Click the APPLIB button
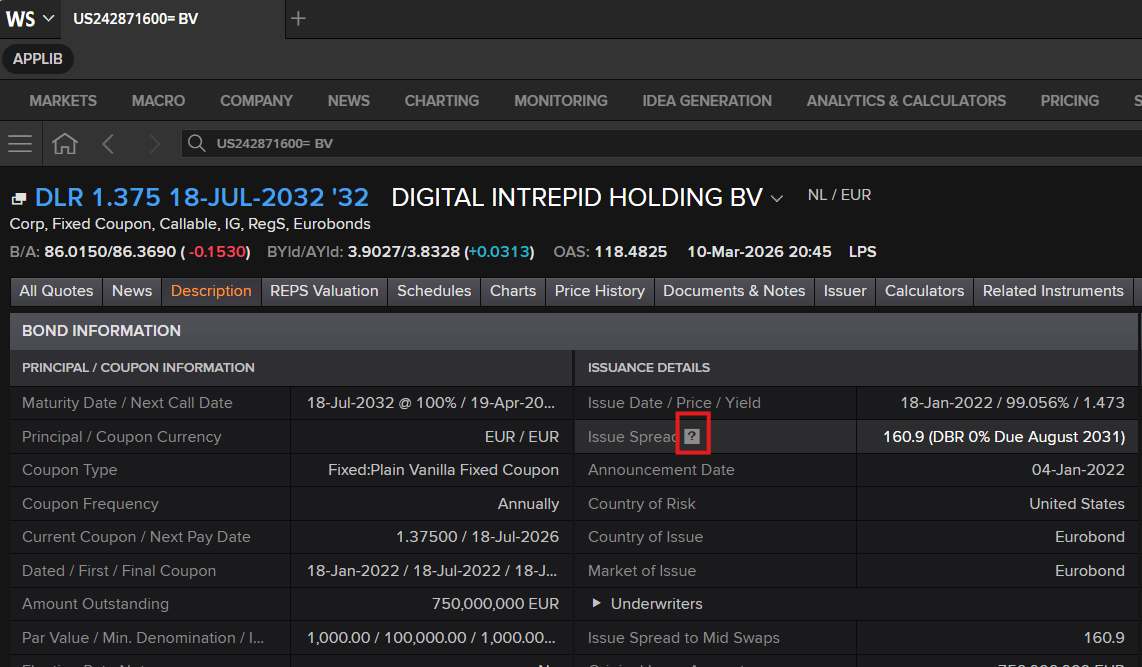1142x667 pixels. coord(38,59)
